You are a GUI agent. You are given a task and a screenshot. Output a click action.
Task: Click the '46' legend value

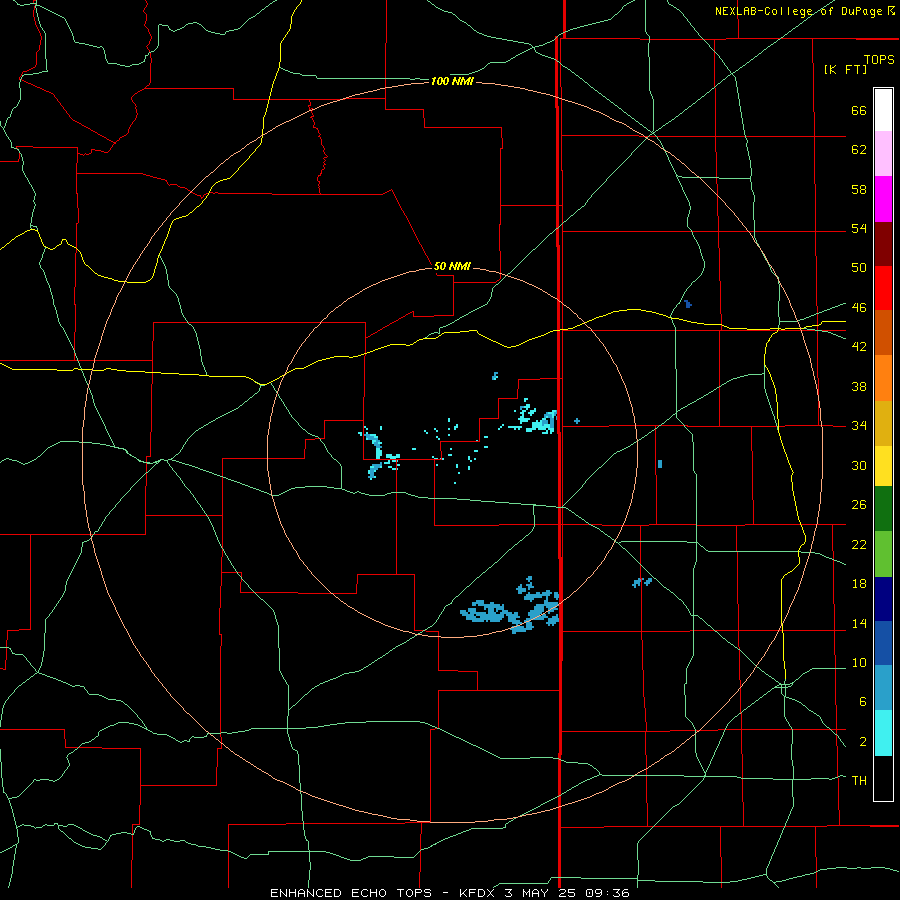[859, 308]
